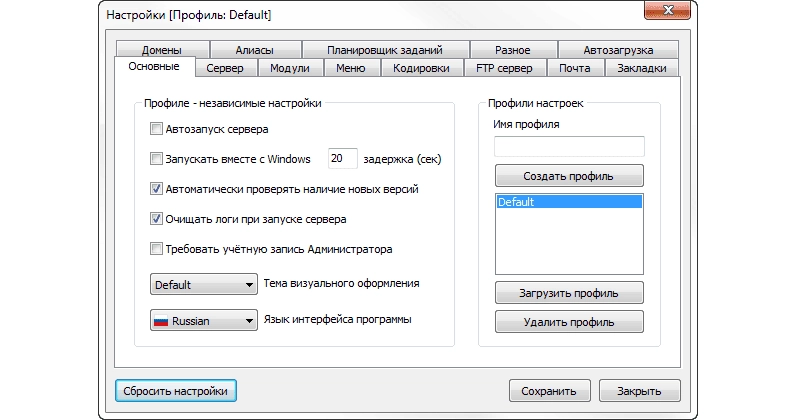Open the Почта tab
Screen dimensions: 796x420
click(575, 68)
